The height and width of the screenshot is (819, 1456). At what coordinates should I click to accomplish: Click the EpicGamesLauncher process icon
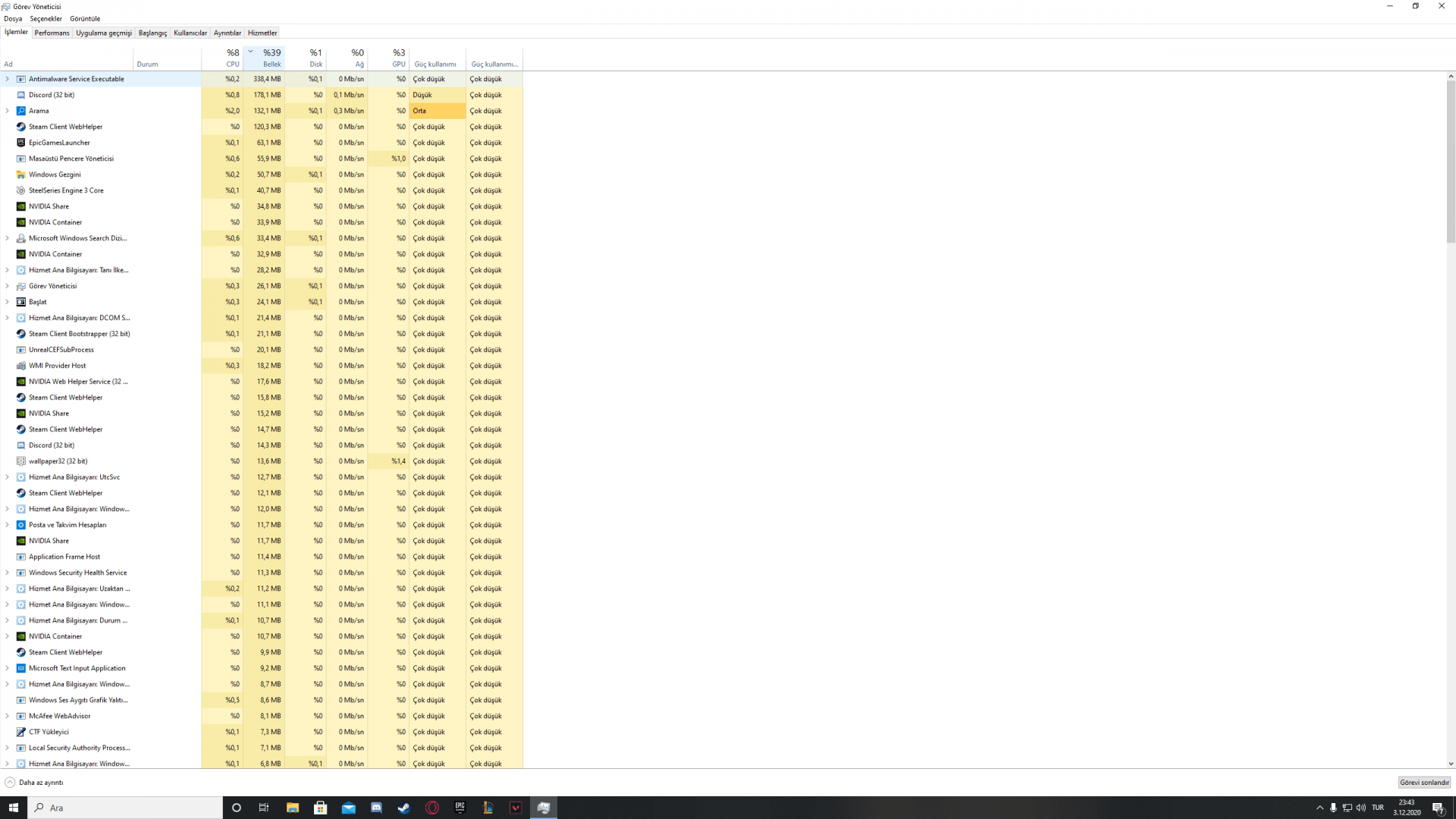20,143
